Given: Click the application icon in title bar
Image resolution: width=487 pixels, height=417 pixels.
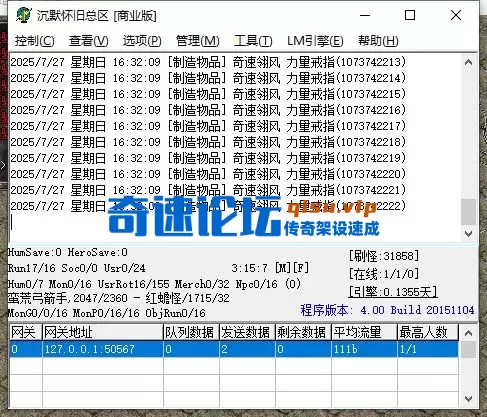Looking at the screenshot, I should pos(23,15).
